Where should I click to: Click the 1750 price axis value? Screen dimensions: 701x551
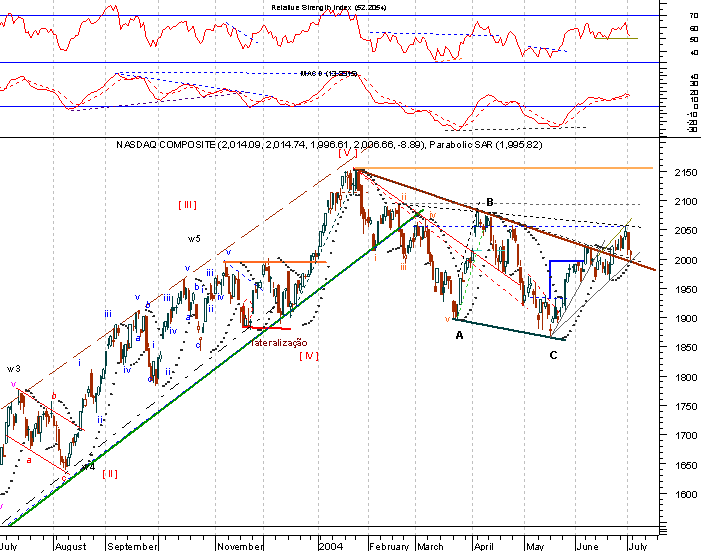[x=685, y=407]
